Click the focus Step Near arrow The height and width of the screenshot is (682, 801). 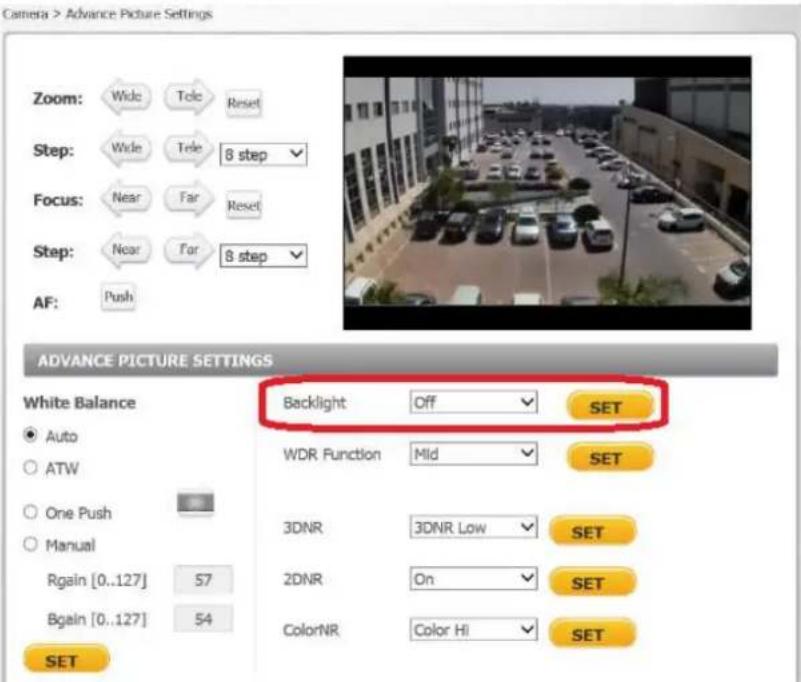tap(126, 250)
